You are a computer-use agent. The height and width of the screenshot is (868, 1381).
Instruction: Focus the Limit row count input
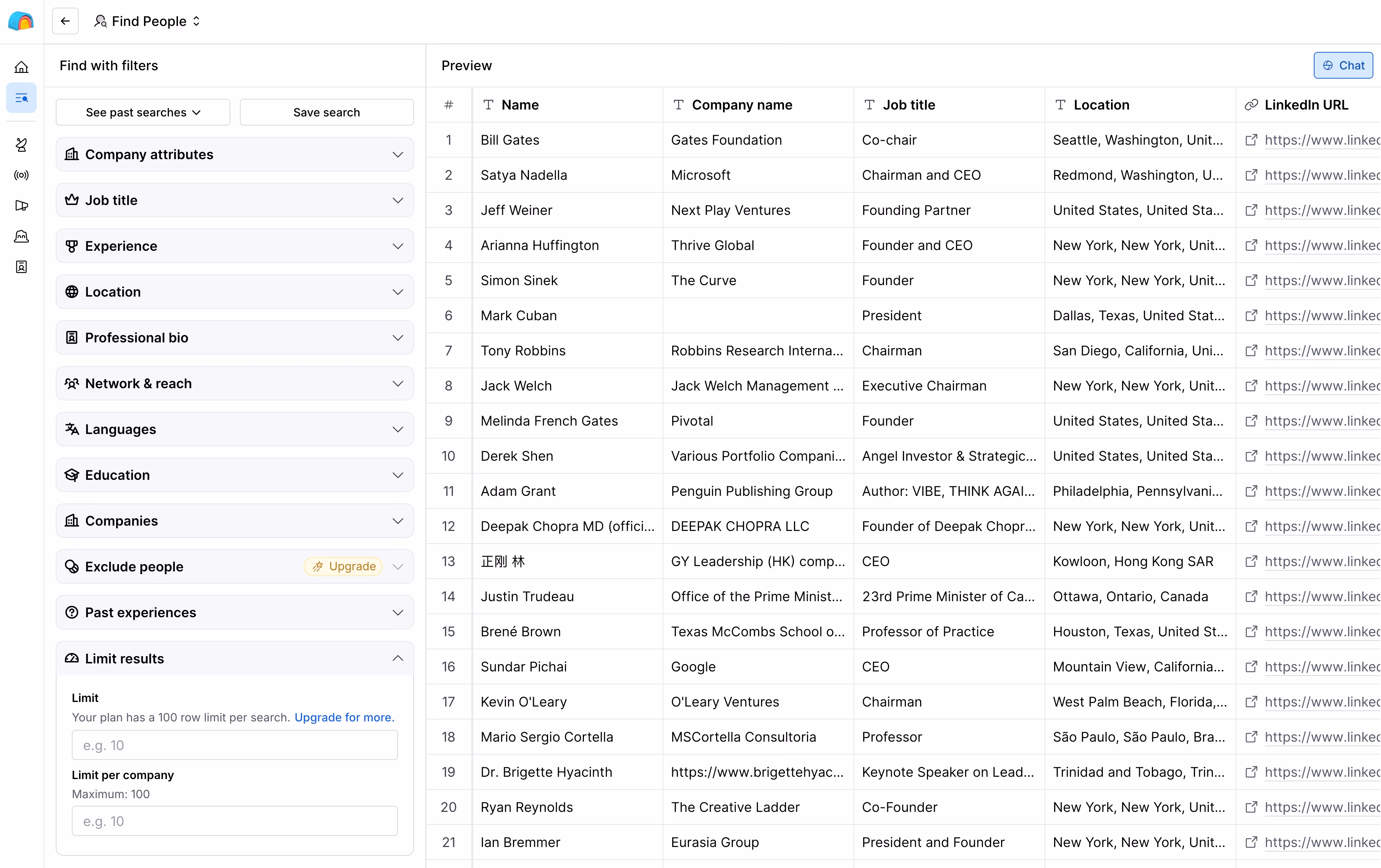[234, 745]
